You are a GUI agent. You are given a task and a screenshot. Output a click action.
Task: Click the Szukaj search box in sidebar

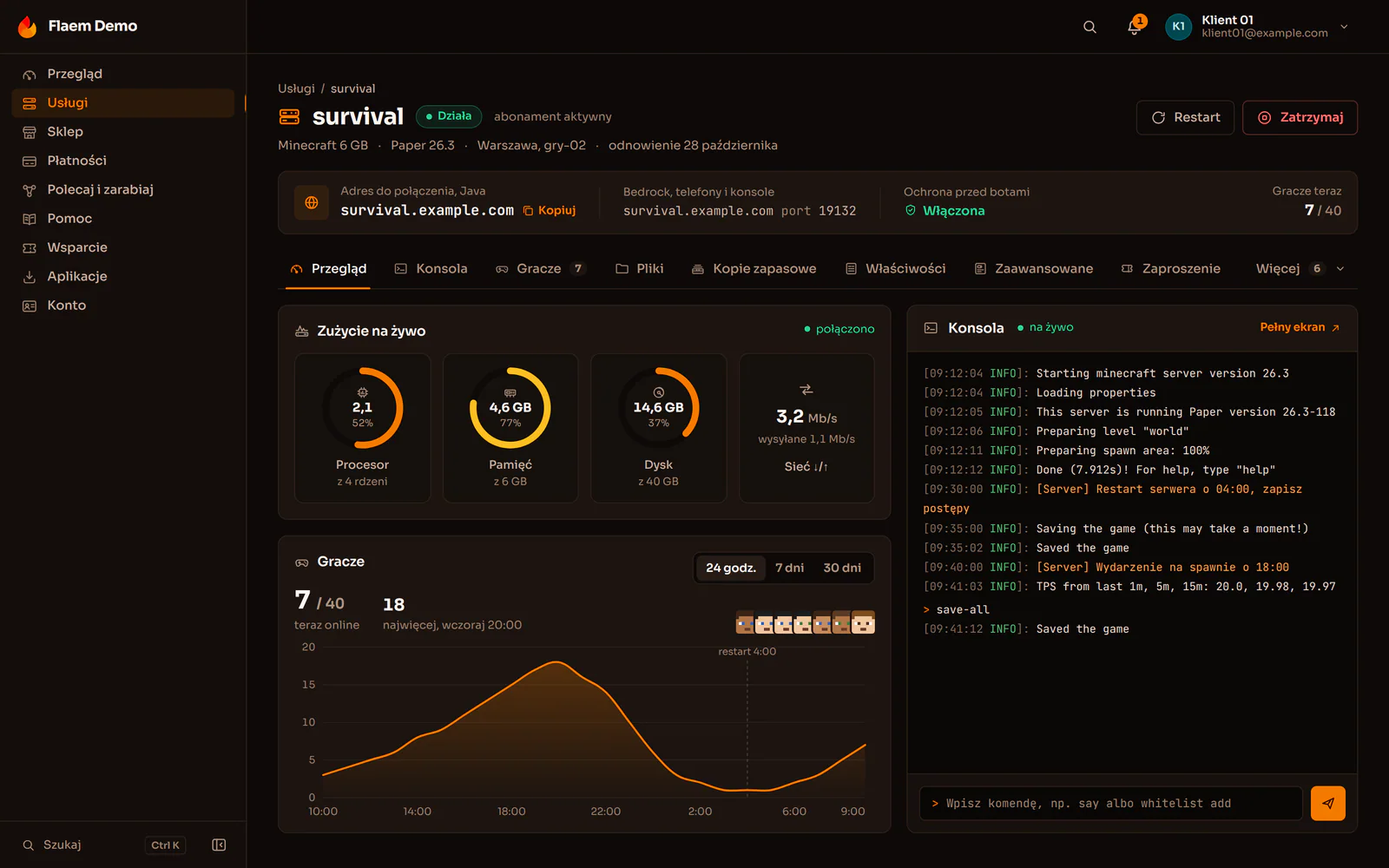[x=104, y=845]
